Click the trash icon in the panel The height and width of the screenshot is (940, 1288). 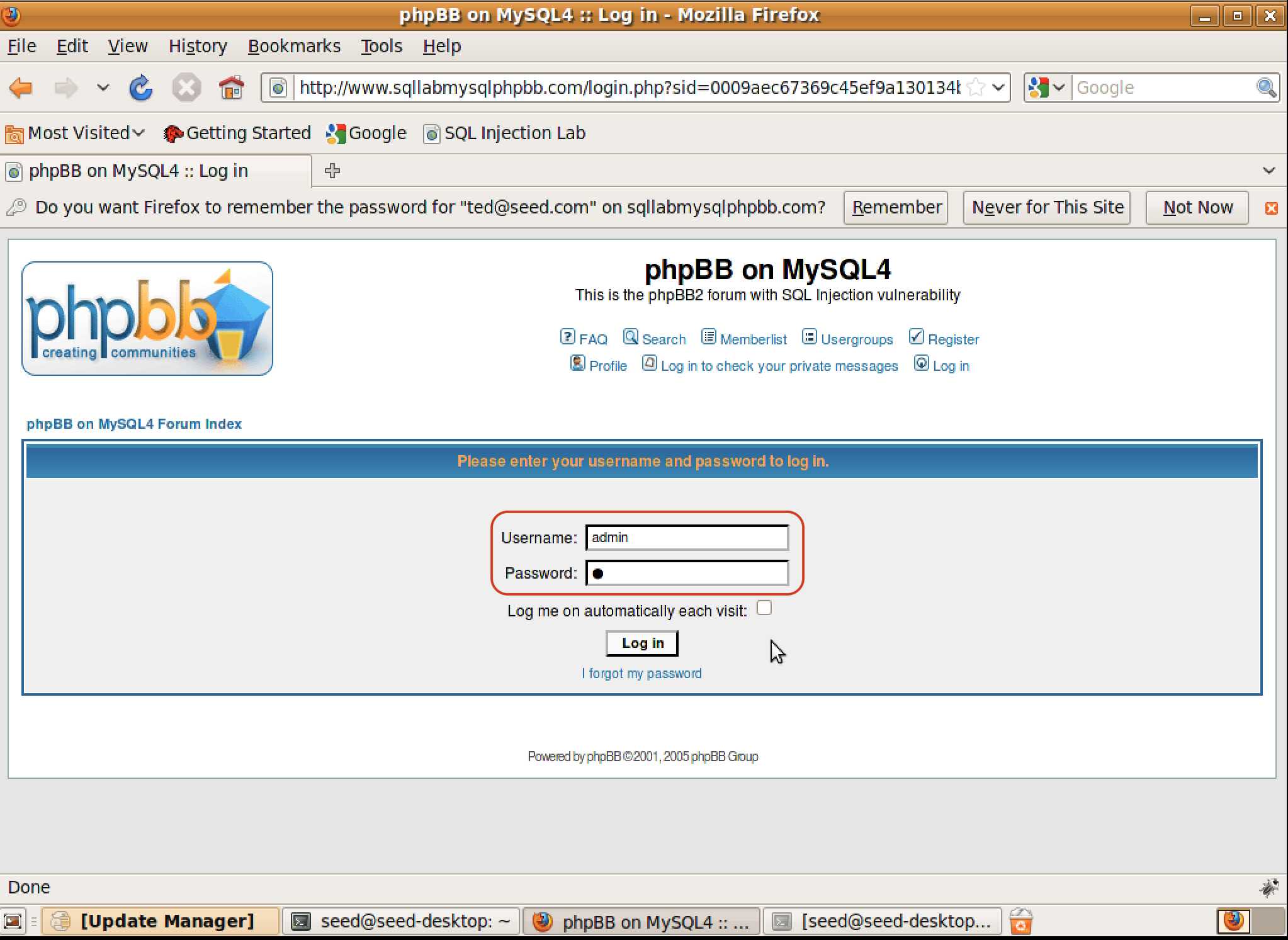(x=1020, y=922)
